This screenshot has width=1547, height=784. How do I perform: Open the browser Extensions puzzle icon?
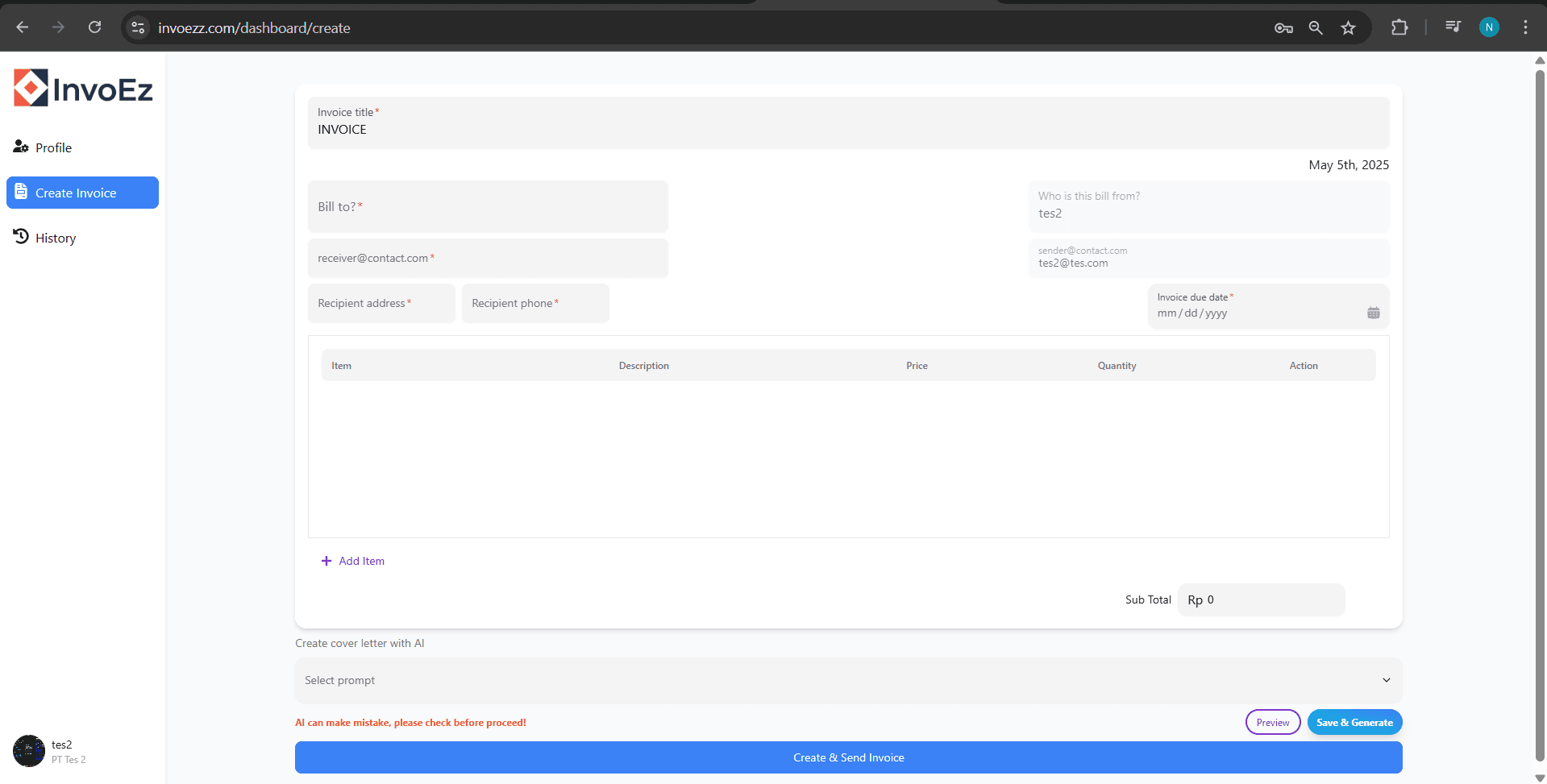(x=1400, y=27)
